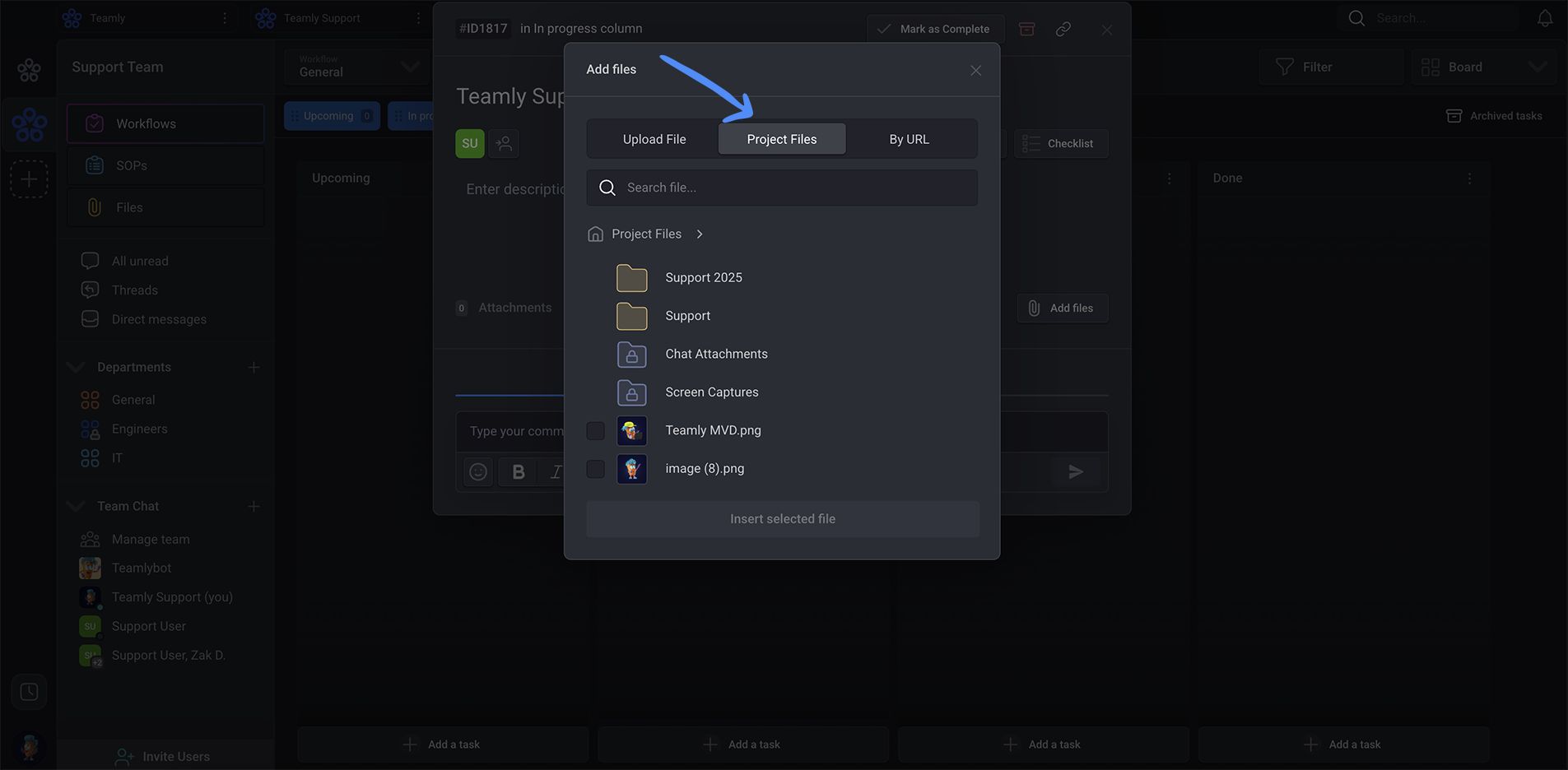
Task: Open the Workflows sidebar item
Action: click(165, 123)
